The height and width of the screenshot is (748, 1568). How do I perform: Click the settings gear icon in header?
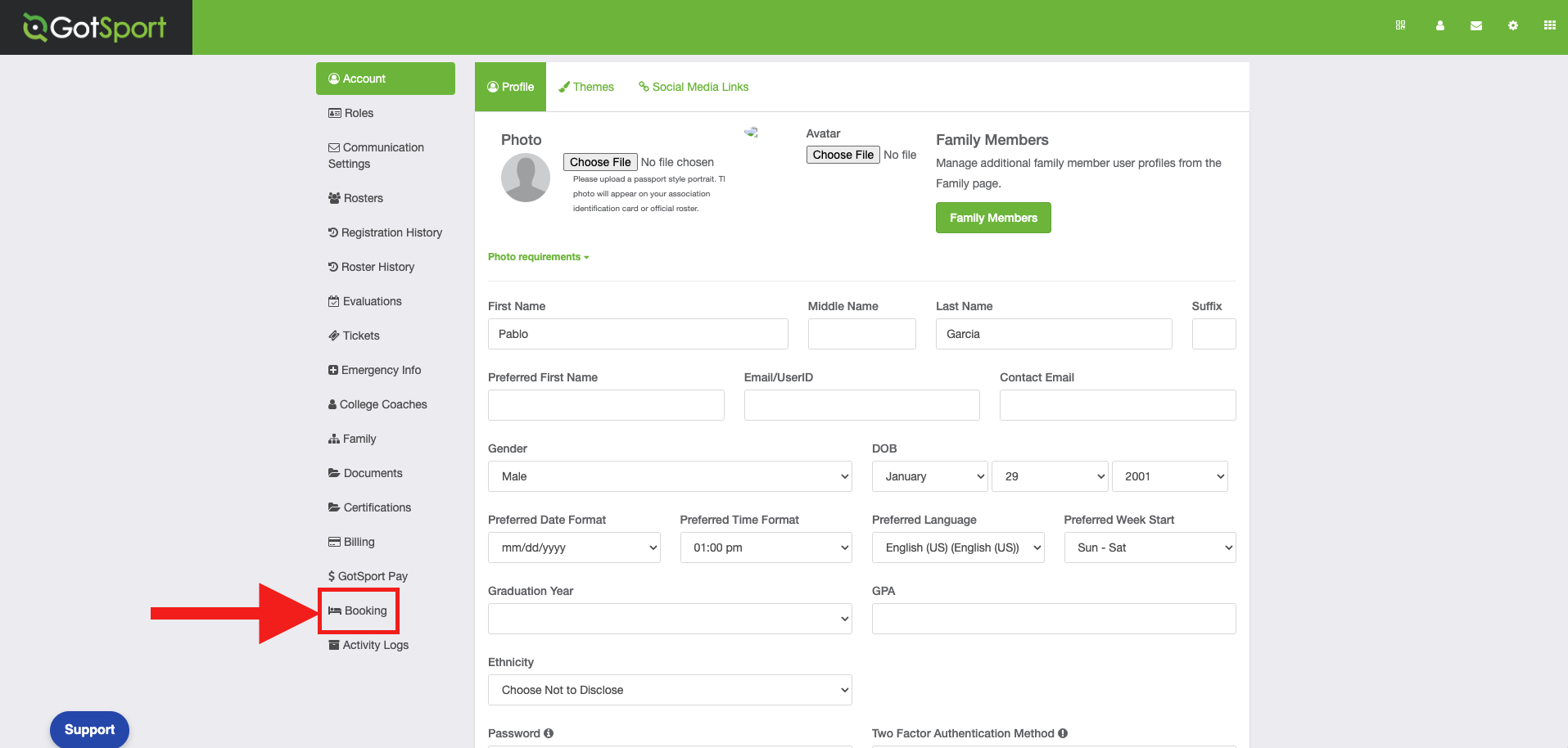point(1512,25)
